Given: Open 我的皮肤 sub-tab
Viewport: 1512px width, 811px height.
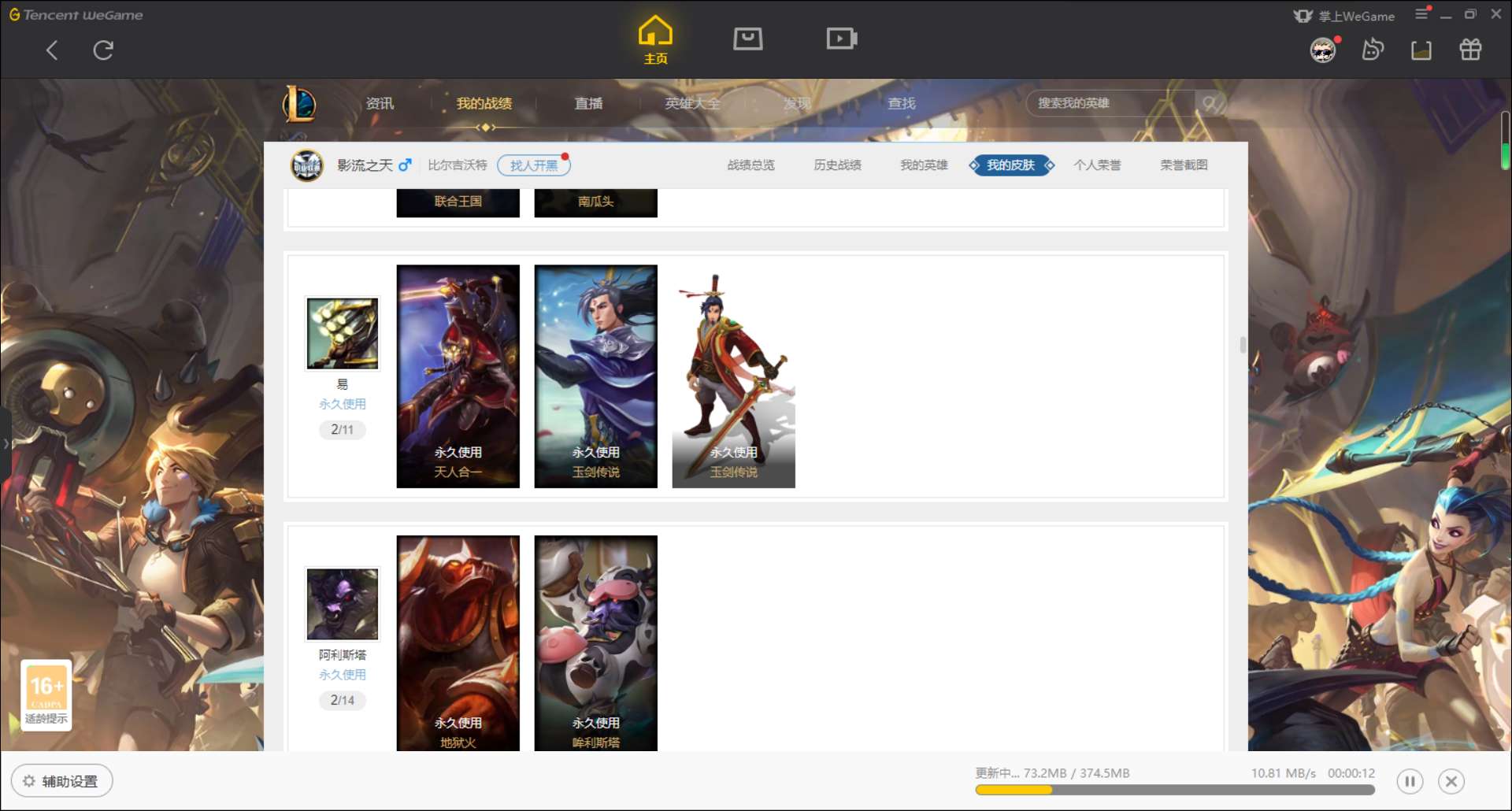Looking at the screenshot, I should [1011, 165].
